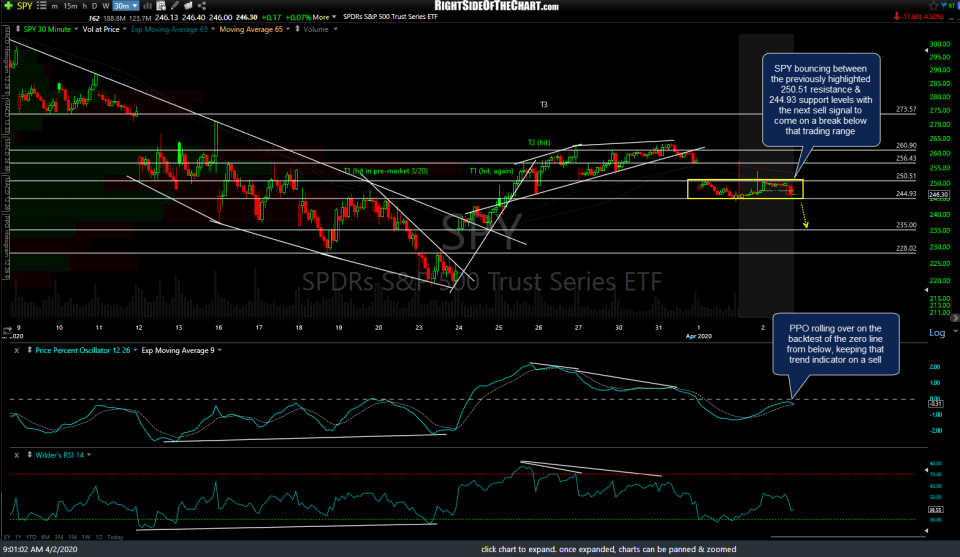Click the notes icon in top toolbar

pyautogui.click(x=188, y=6)
